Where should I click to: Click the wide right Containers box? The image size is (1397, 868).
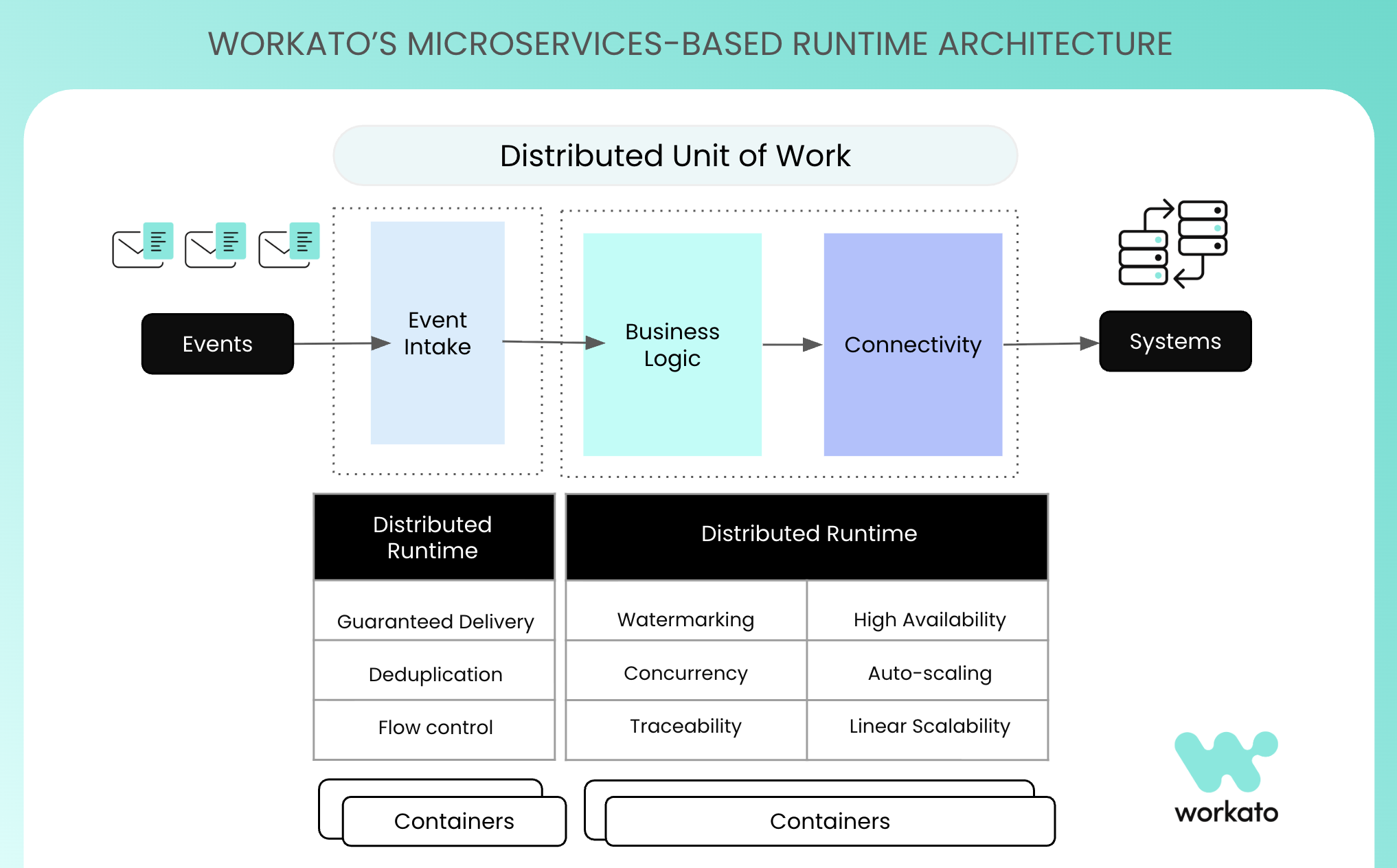pyautogui.click(x=830, y=821)
